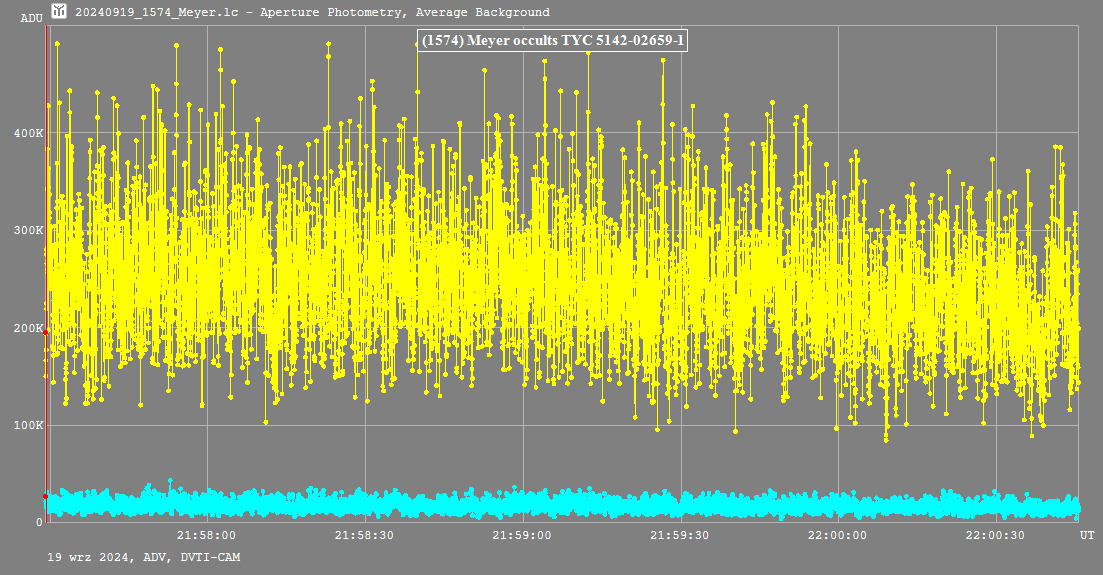Click the '22:00:00' time label
Image resolution: width=1103 pixels, height=575 pixels.
[x=837, y=536]
